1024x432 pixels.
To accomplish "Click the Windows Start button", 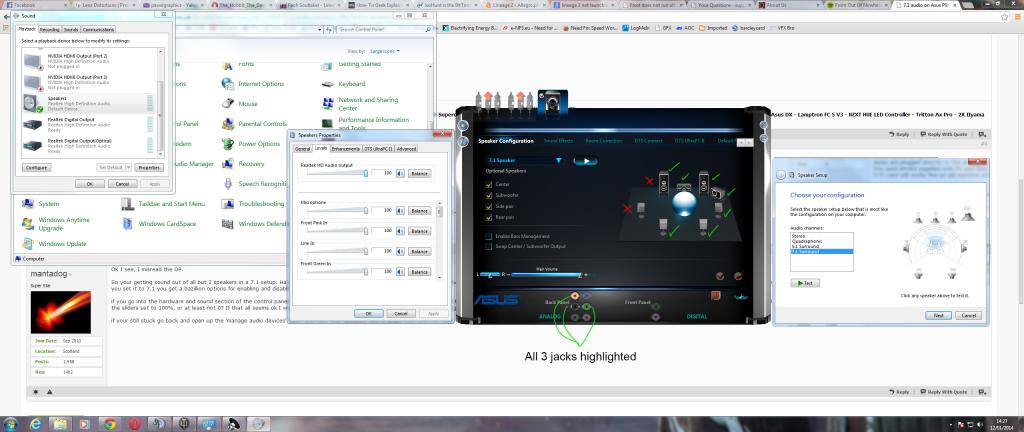I will [x=11, y=424].
